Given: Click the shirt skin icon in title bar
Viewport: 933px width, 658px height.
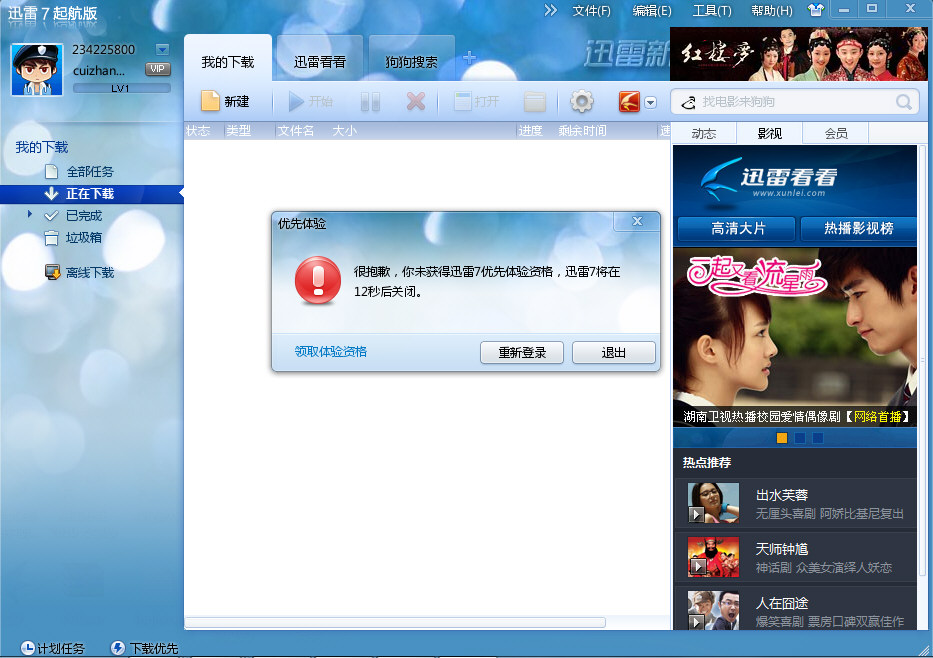Looking at the screenshot, I should [816, 10].
